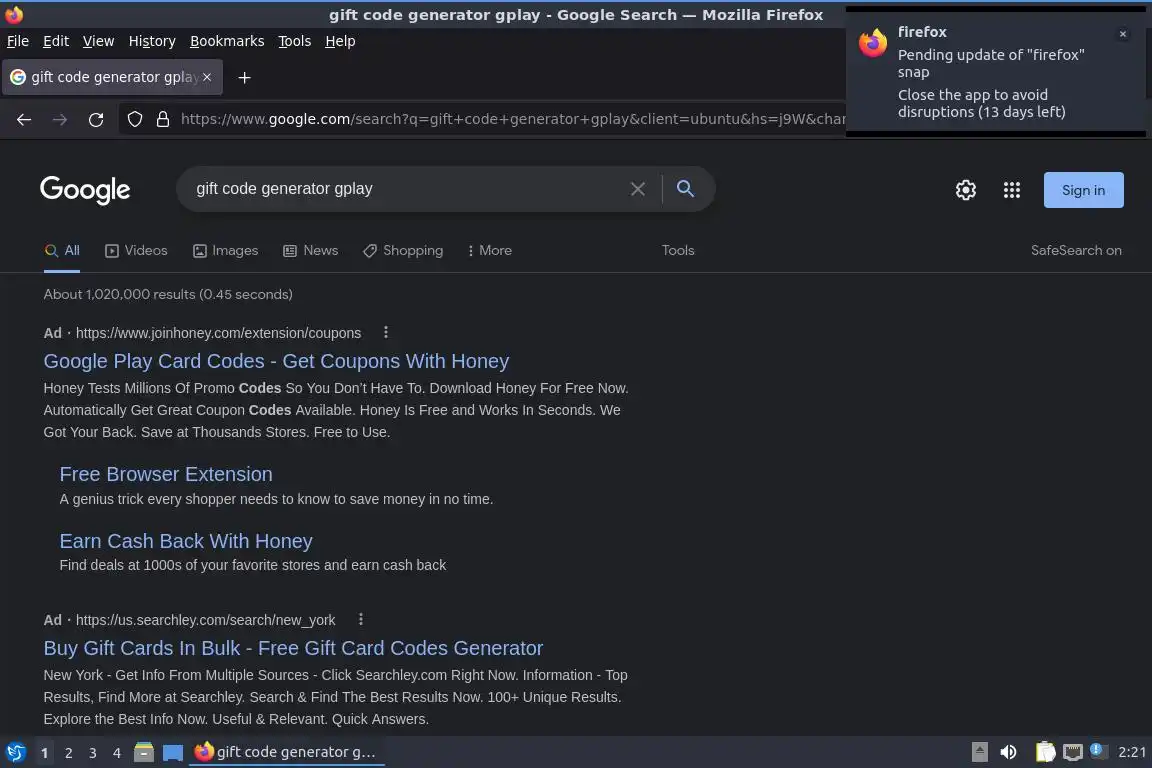
Task: Click the results count text
Action: (x=168, y=295)
